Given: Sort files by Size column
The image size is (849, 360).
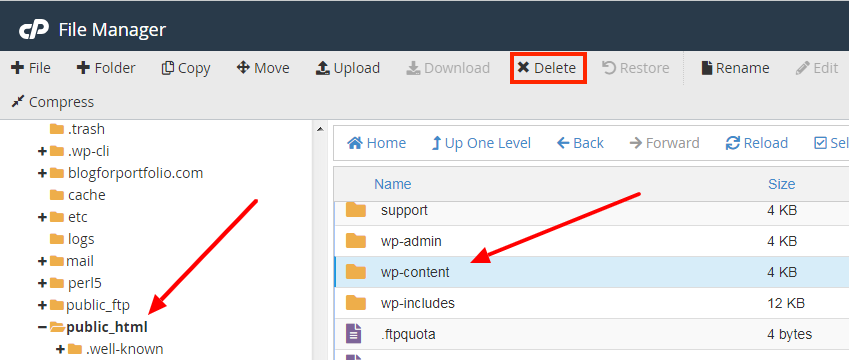Looking at the screenshot, I should [781, 184].
